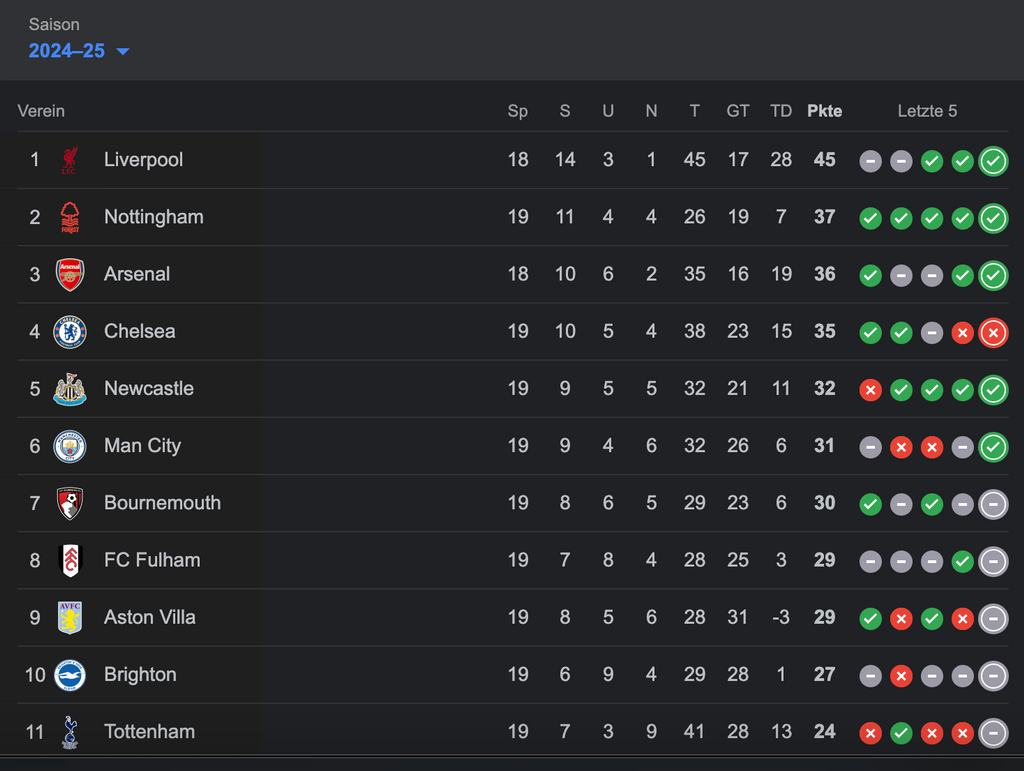Click the Letzte 5 column header

(927, 111)
